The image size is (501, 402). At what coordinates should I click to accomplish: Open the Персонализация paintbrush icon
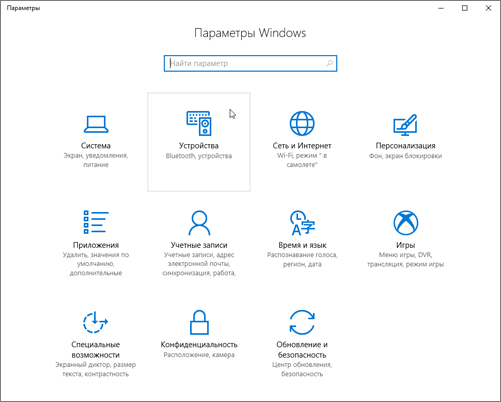click(405, 125)
